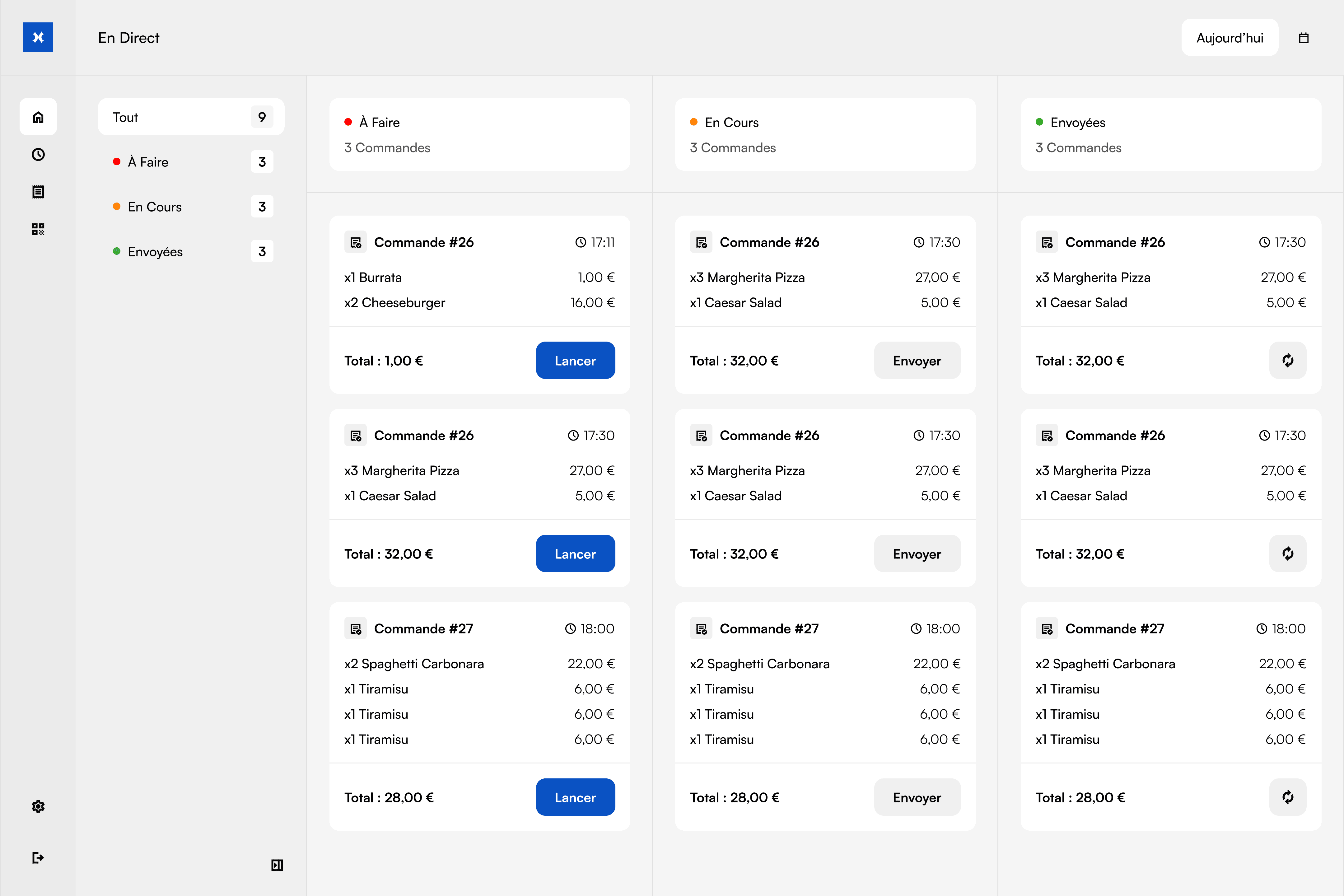Click the calendar icon beside Aujourd'hui
The width and height of the screenshot is (1344, 896).
point(1304,38)
